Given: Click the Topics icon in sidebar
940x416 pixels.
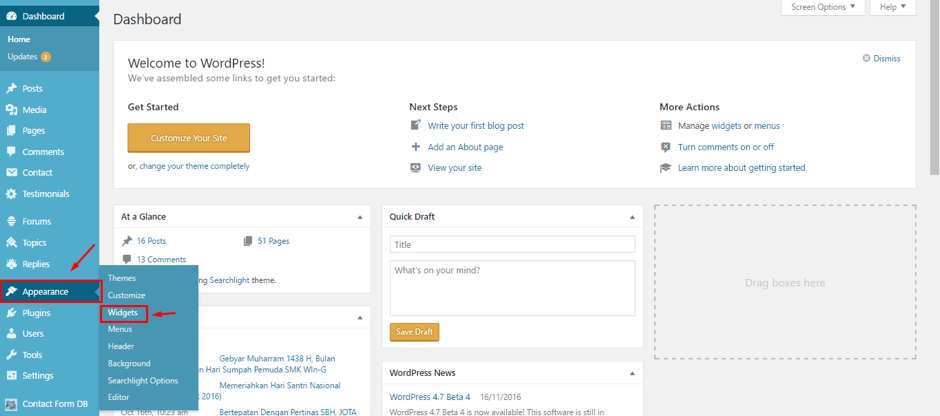Looking at the screenshot, I should 11,243.
